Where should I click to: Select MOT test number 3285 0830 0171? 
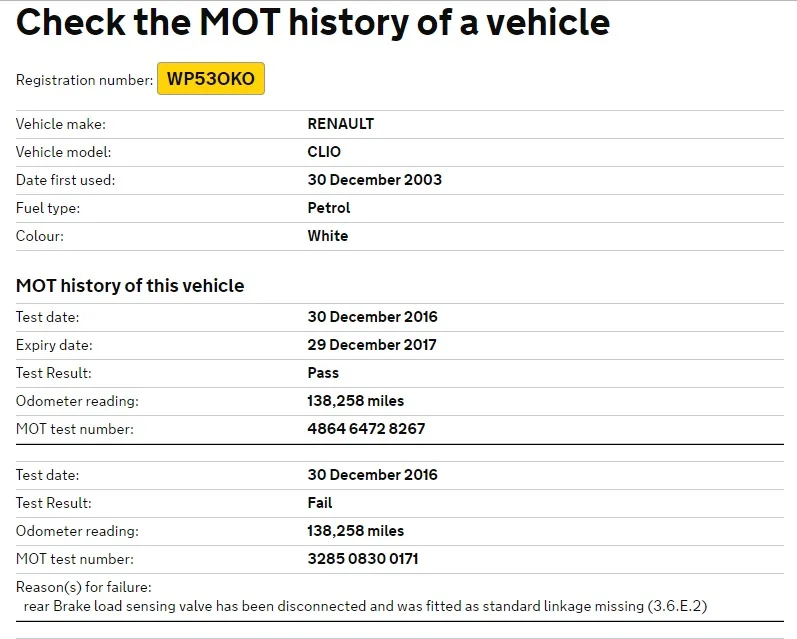pos(363,559)
